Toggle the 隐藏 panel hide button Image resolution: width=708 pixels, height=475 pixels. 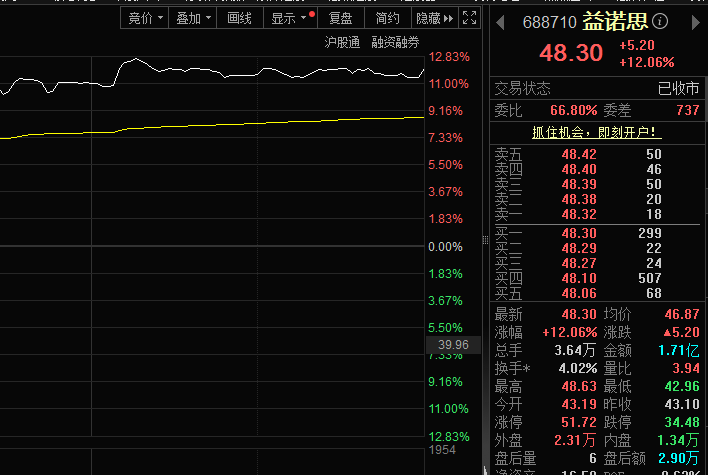click(x=434, y=18)
